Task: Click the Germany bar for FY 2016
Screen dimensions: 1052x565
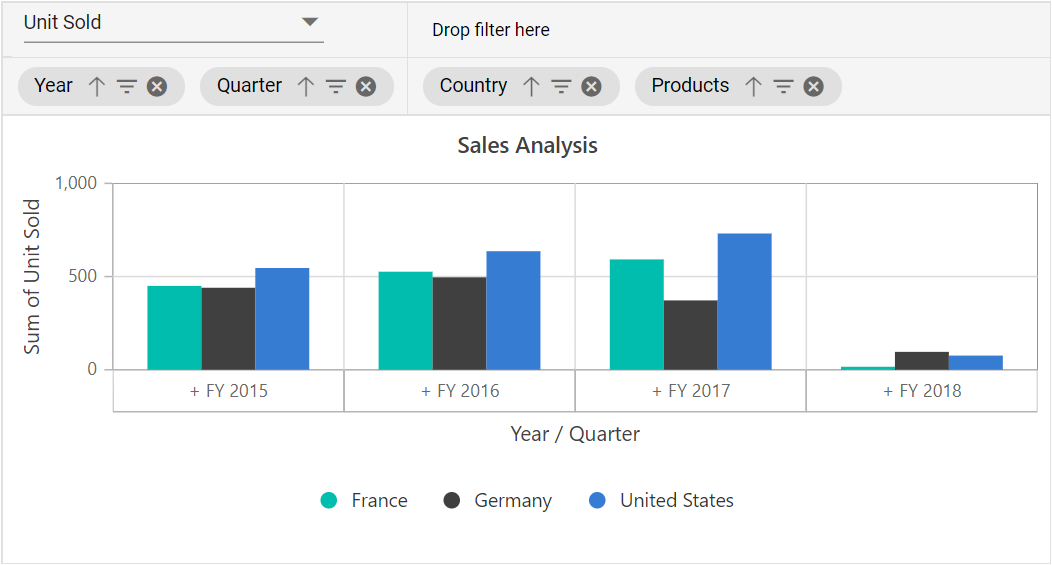Action: [460, 323]
